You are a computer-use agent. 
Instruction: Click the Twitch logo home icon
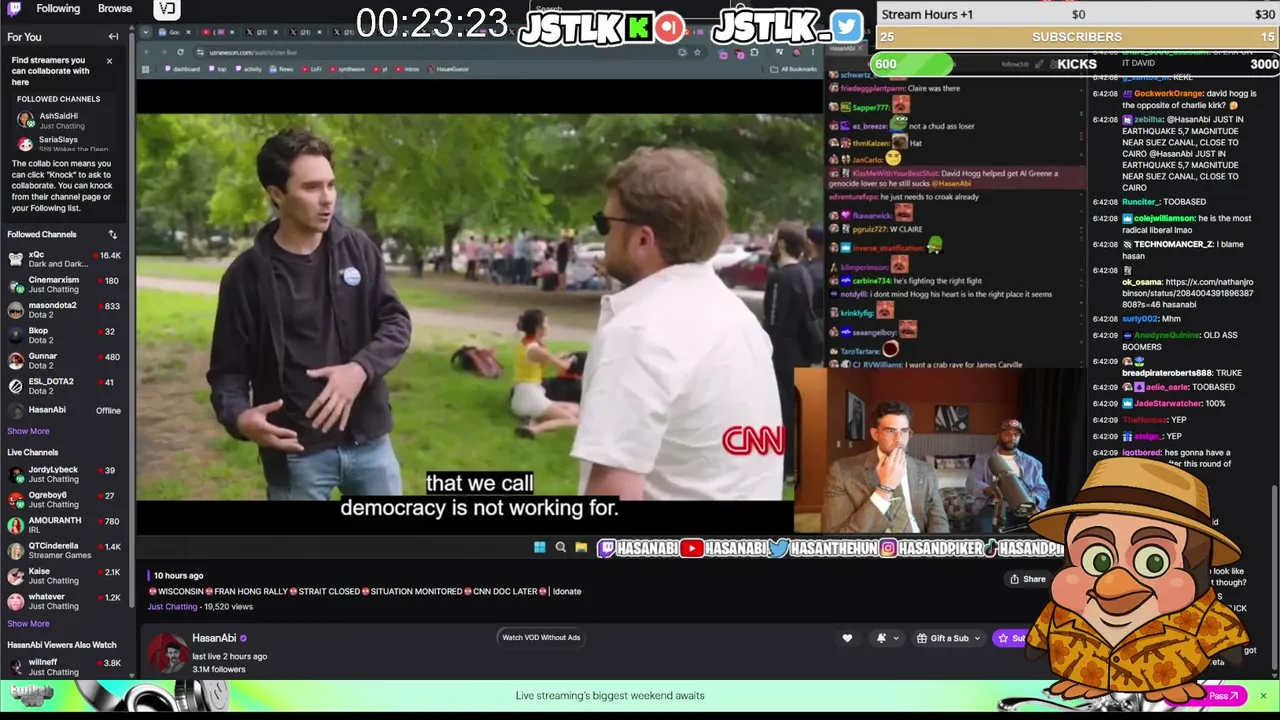pyautogui.click(x=13, y=9)
